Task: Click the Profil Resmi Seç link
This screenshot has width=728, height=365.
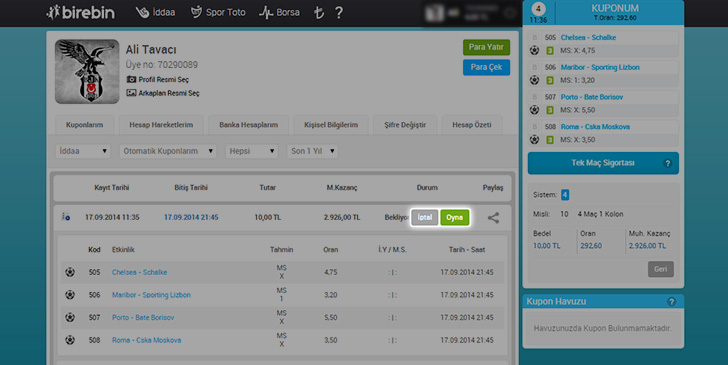Action: [163, 79]
